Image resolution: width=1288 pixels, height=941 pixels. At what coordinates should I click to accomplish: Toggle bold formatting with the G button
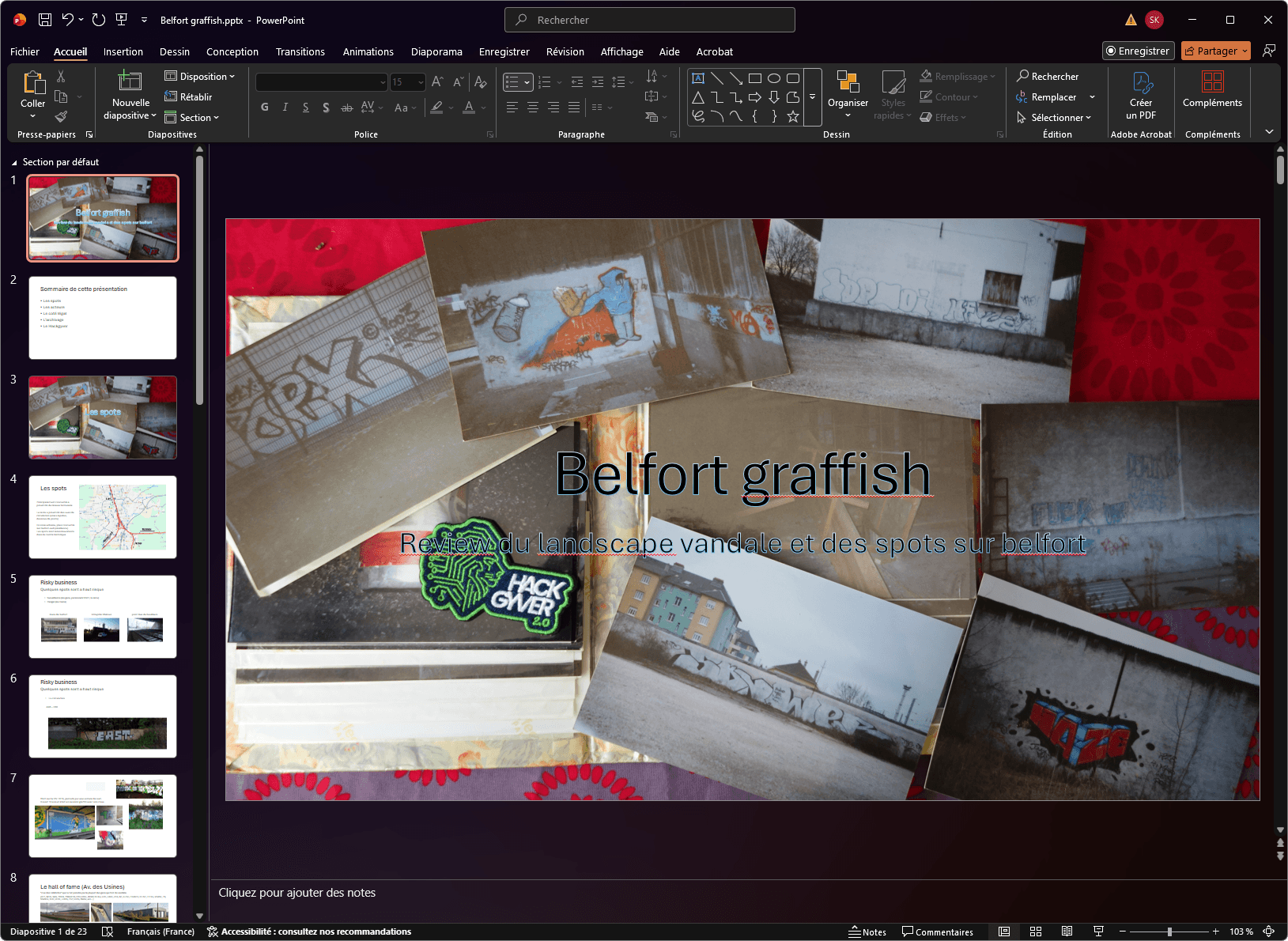pyautogui.click(x=264, y=107)
